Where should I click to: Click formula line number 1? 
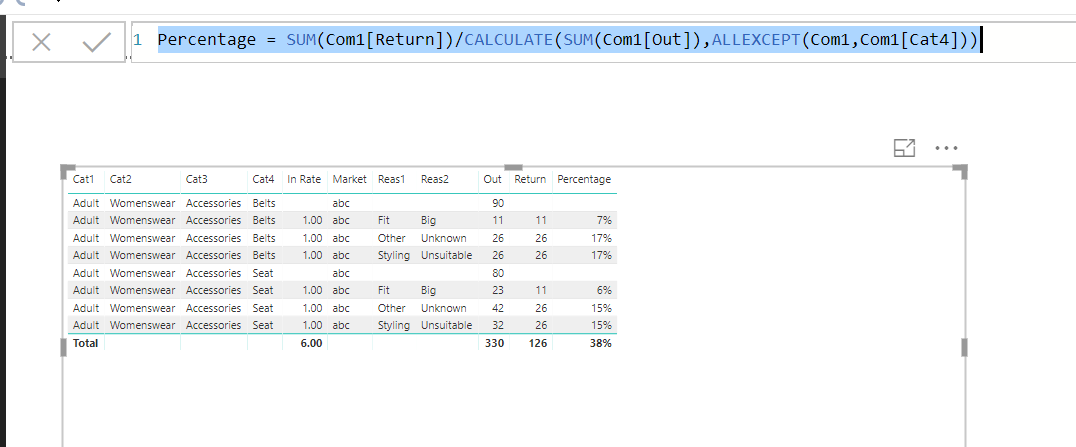138,40
